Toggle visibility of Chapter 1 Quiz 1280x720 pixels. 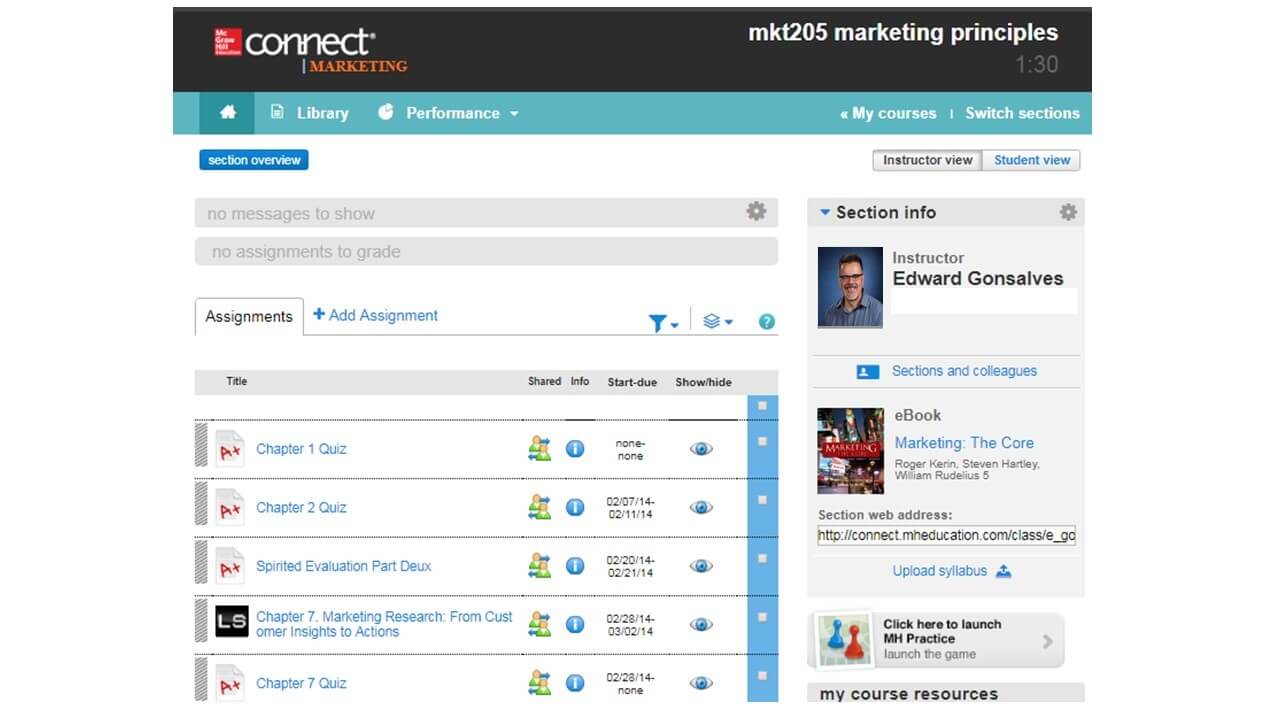(x=702, y=449)
